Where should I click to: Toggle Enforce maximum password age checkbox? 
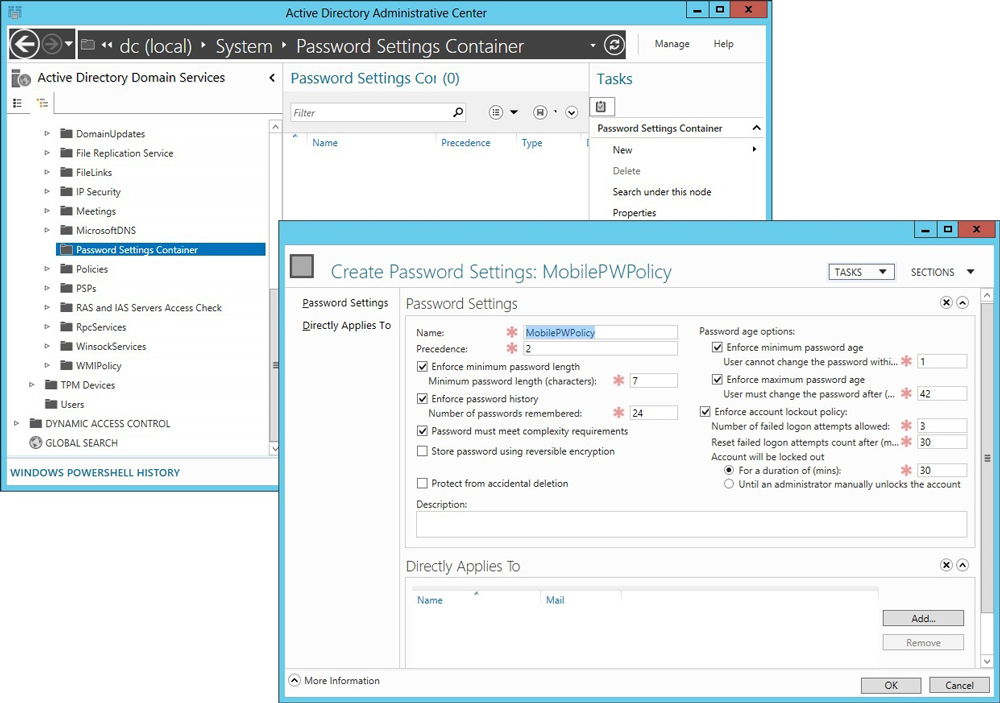717,379
